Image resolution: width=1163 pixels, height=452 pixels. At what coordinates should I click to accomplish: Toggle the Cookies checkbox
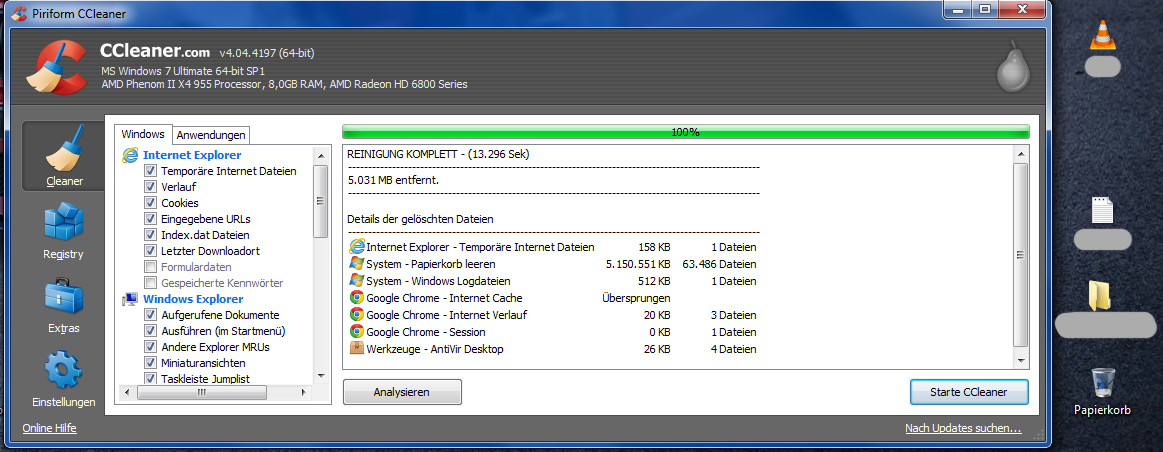151,203
